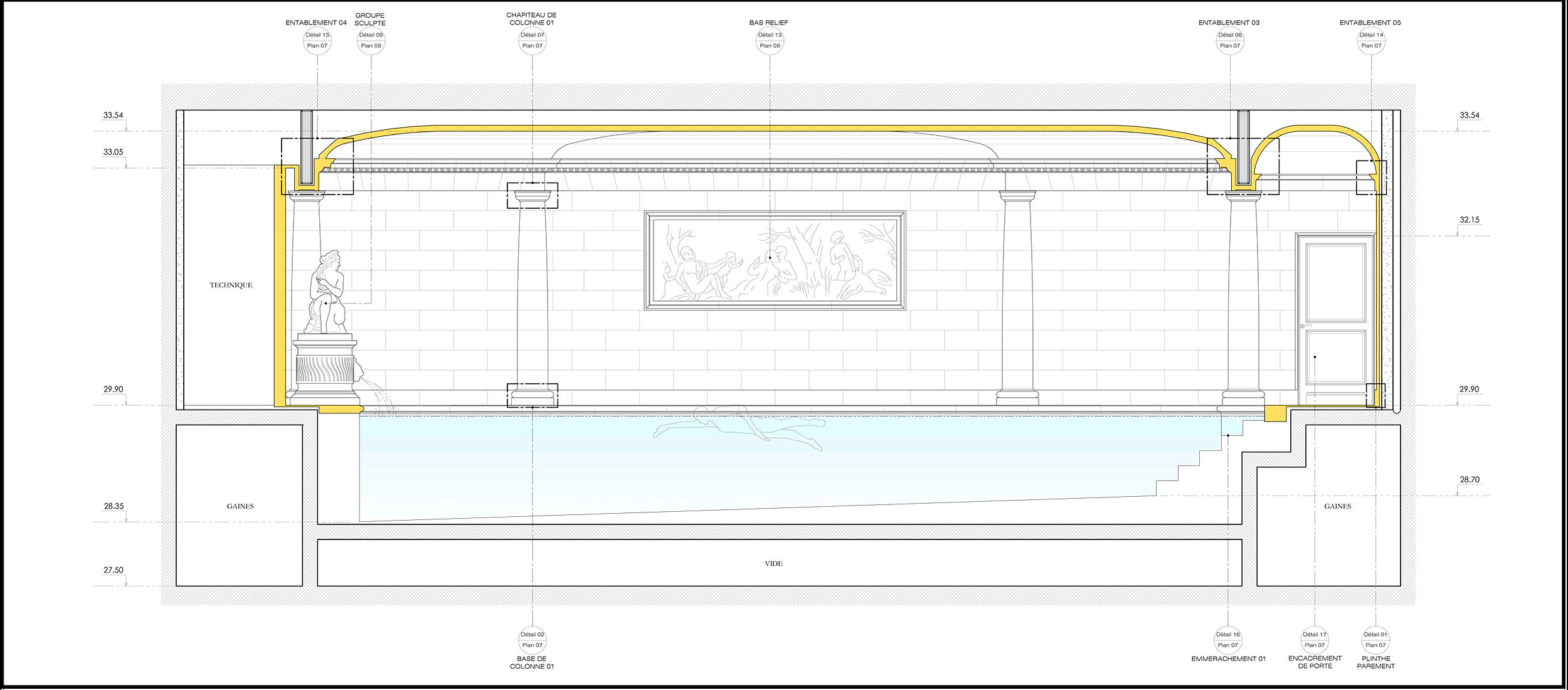Click the 32.15 elevation marker
Screen dimensions: 1568x690
tap(1469, 220)
